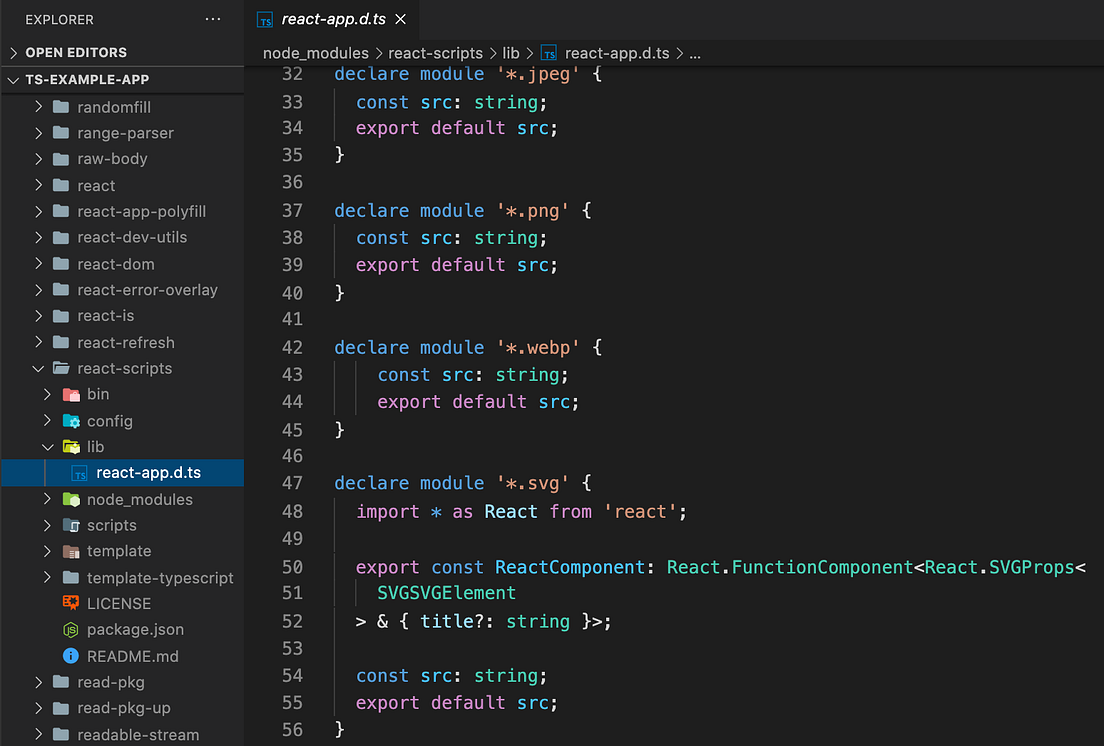Click the README.md info icon

coord(71,656)
